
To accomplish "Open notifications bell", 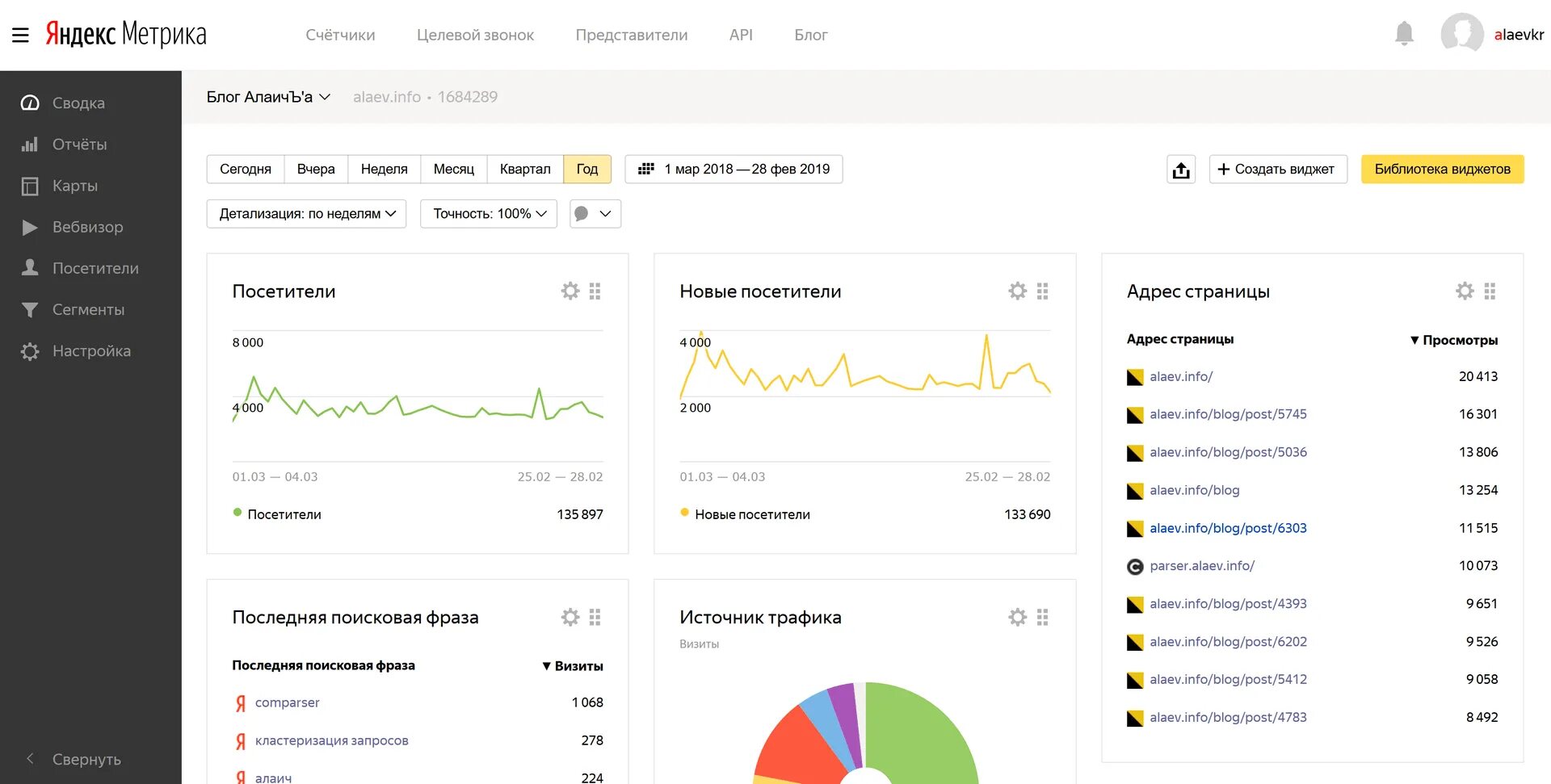I will tap(1404, 34).
